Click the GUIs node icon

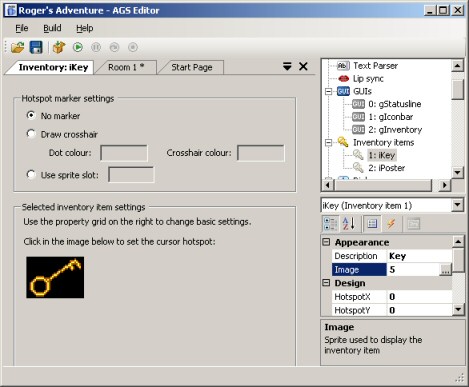[x=343, y=91]
